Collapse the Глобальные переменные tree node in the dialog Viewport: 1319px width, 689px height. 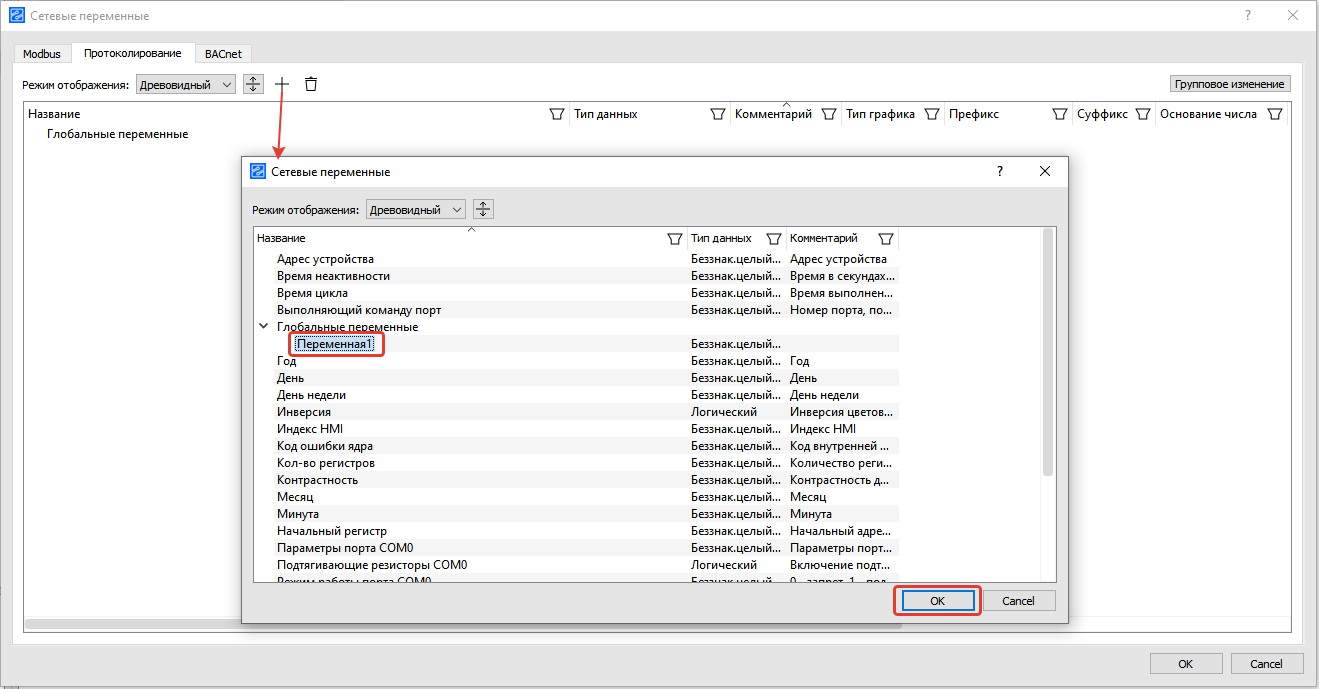click(x=263, y=327)
